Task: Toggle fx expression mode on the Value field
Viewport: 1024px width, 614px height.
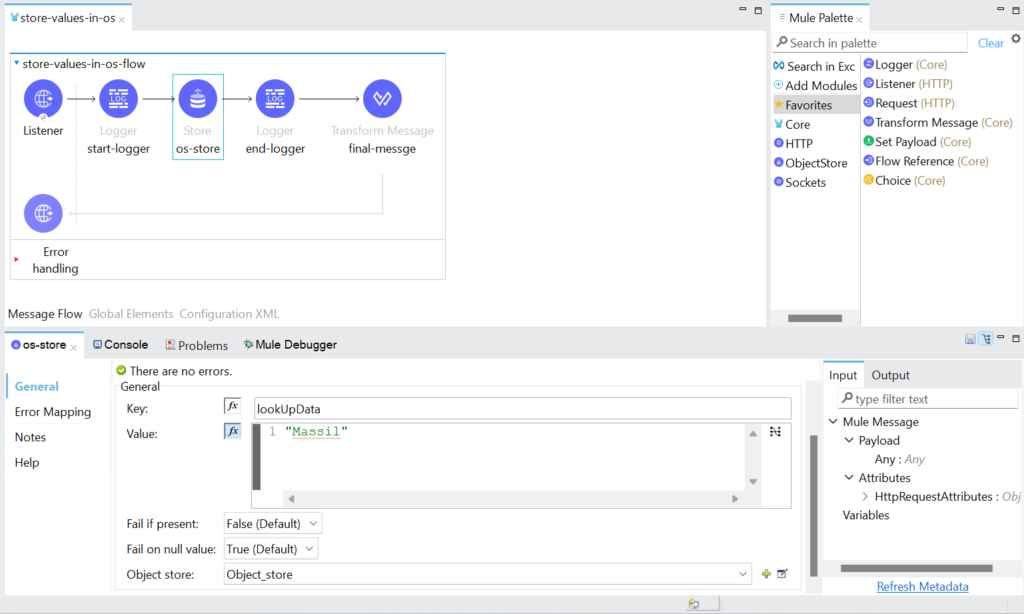Action: 233,432
